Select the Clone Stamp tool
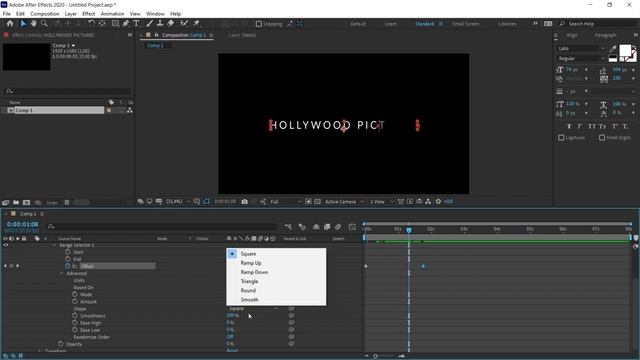The width and height of the screenshot is (640, 360). tap(160, 24)
